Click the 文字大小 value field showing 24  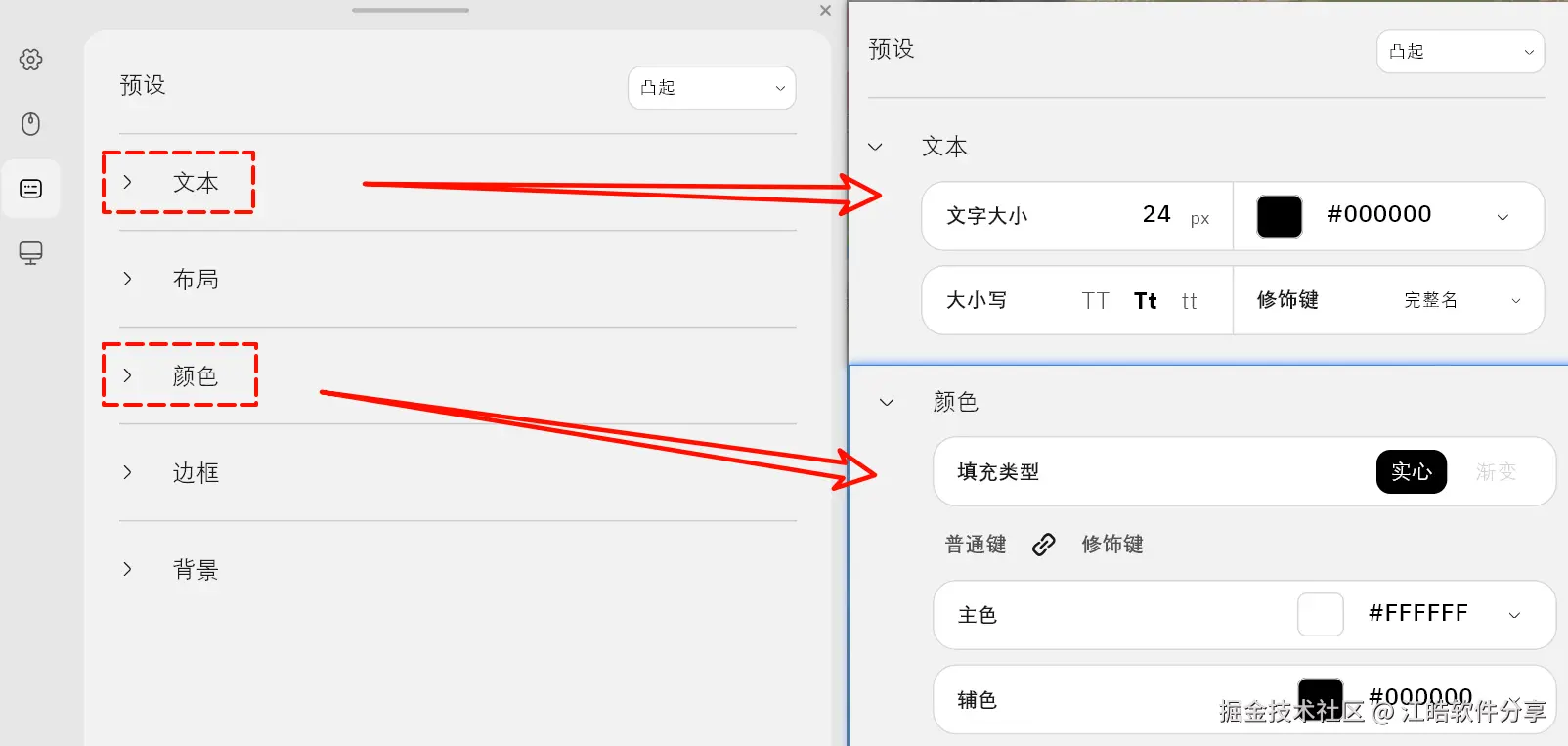tap(1156, 215)
